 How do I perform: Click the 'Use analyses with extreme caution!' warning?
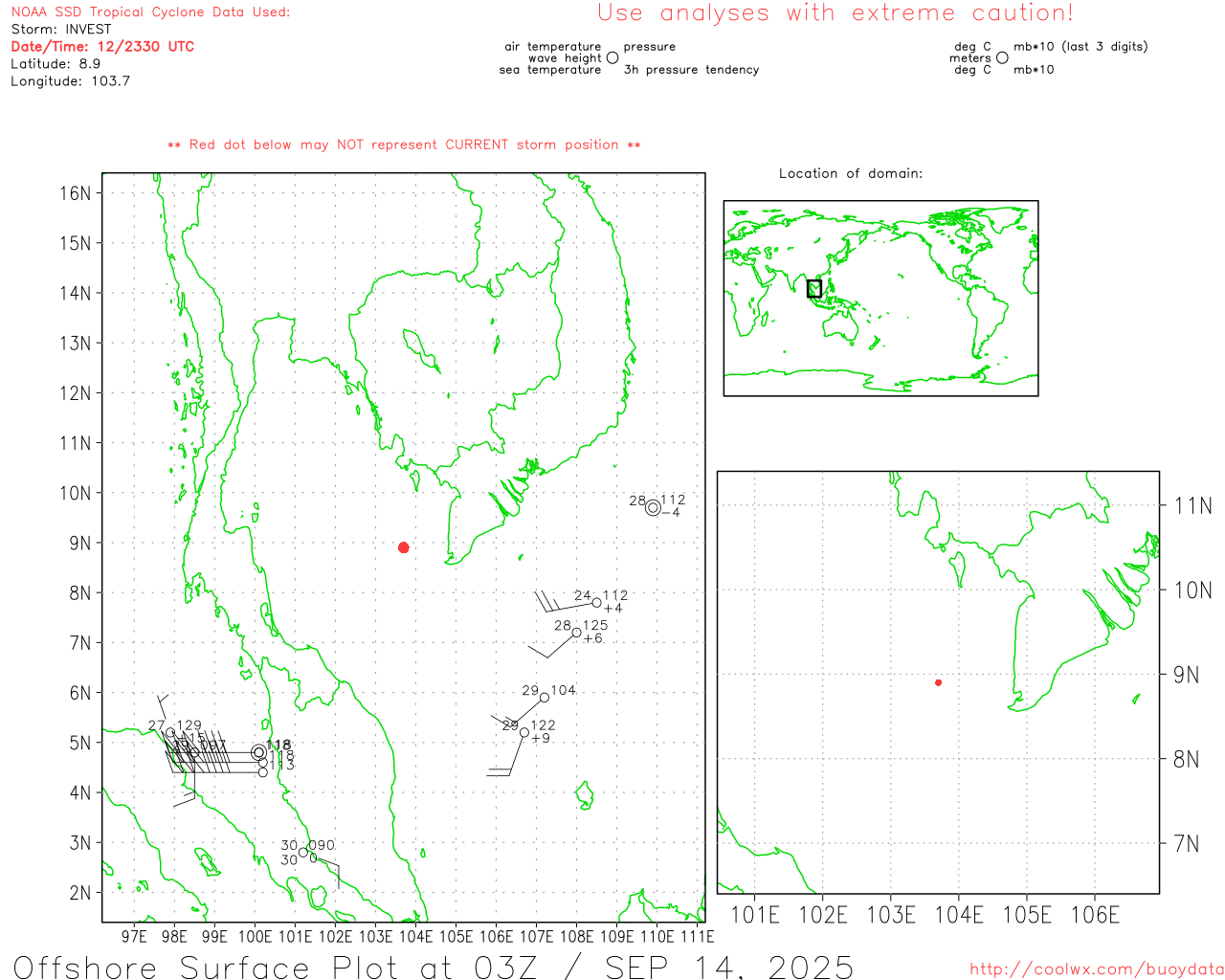pos(835,13)
